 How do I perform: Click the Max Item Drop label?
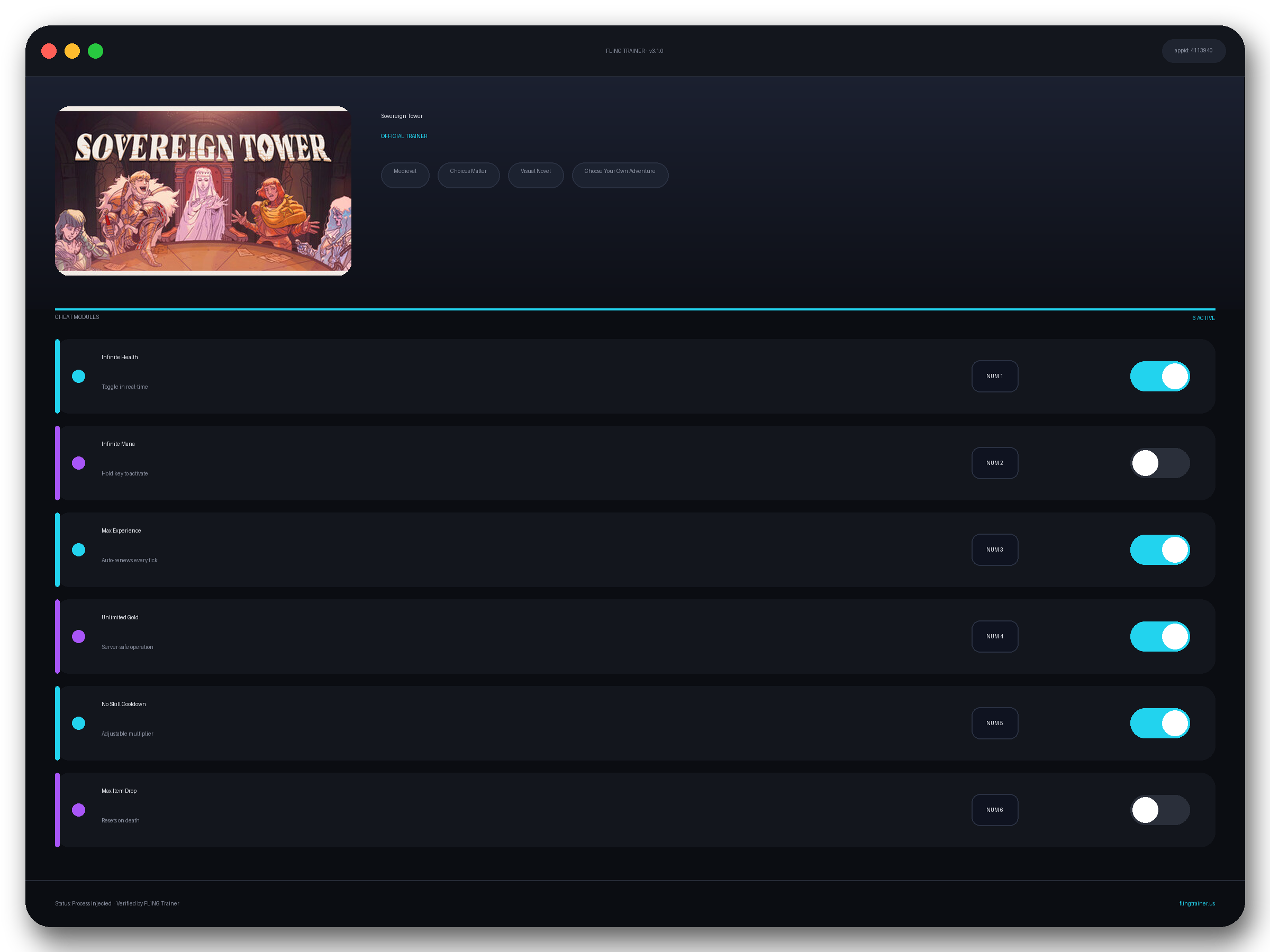click(x=119, y=791)
